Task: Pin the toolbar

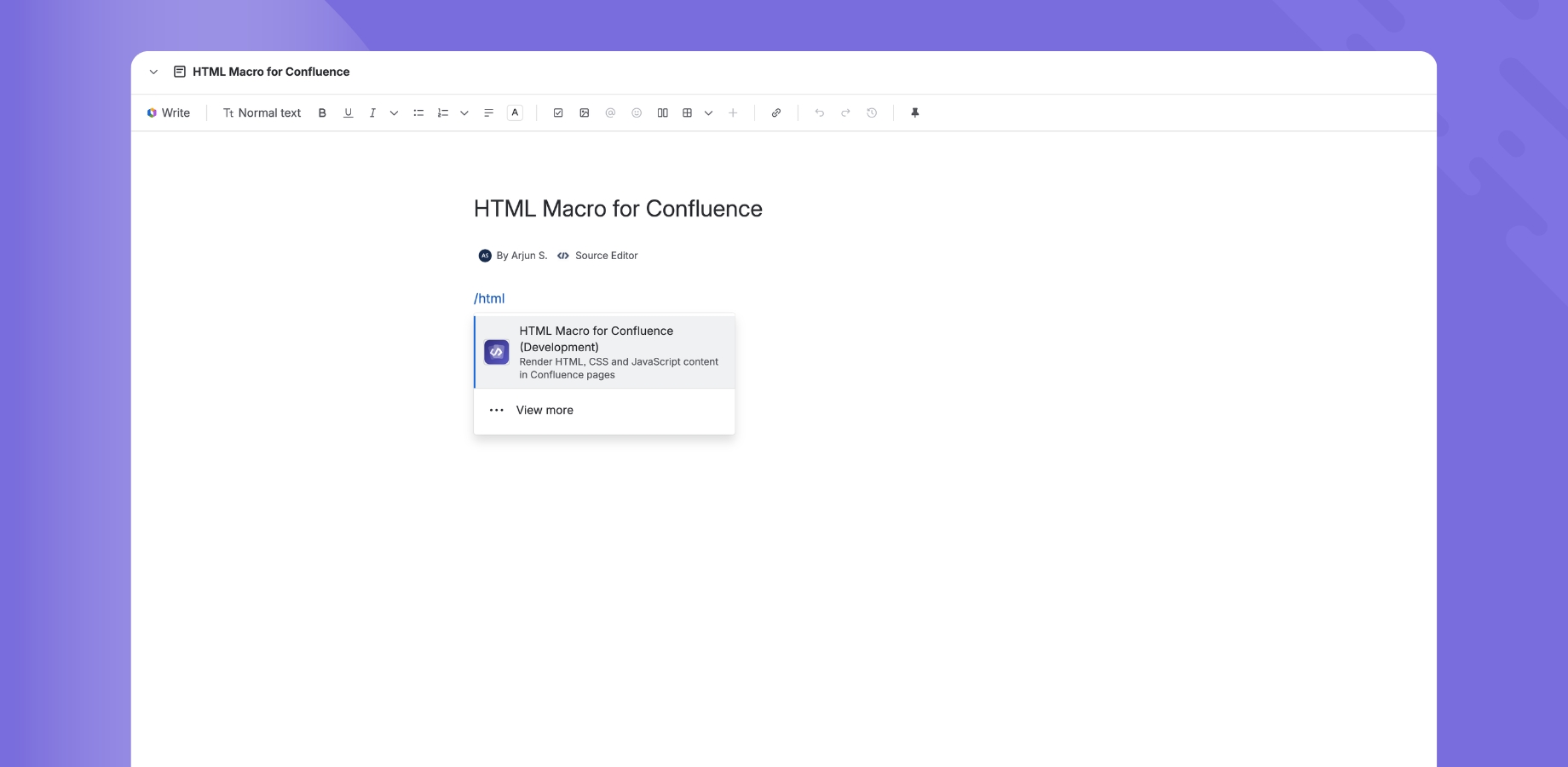Action: pos(915,112)
